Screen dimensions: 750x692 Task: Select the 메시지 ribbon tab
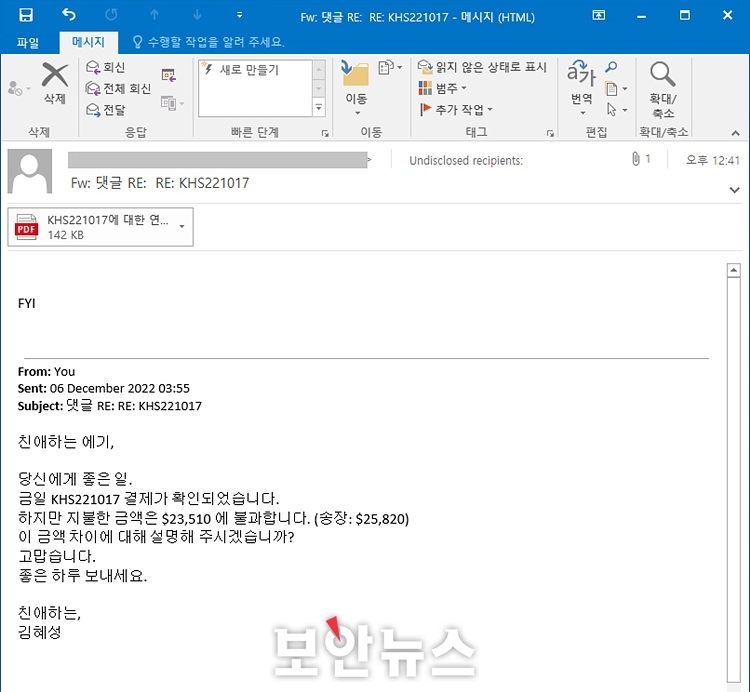click(x=88, y=42)
